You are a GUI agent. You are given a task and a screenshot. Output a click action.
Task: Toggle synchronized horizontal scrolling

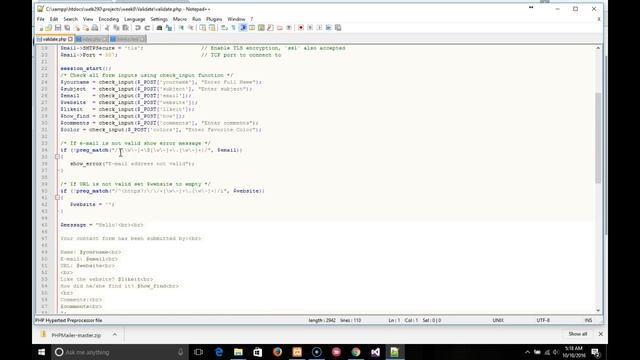[x=212, y=28]
